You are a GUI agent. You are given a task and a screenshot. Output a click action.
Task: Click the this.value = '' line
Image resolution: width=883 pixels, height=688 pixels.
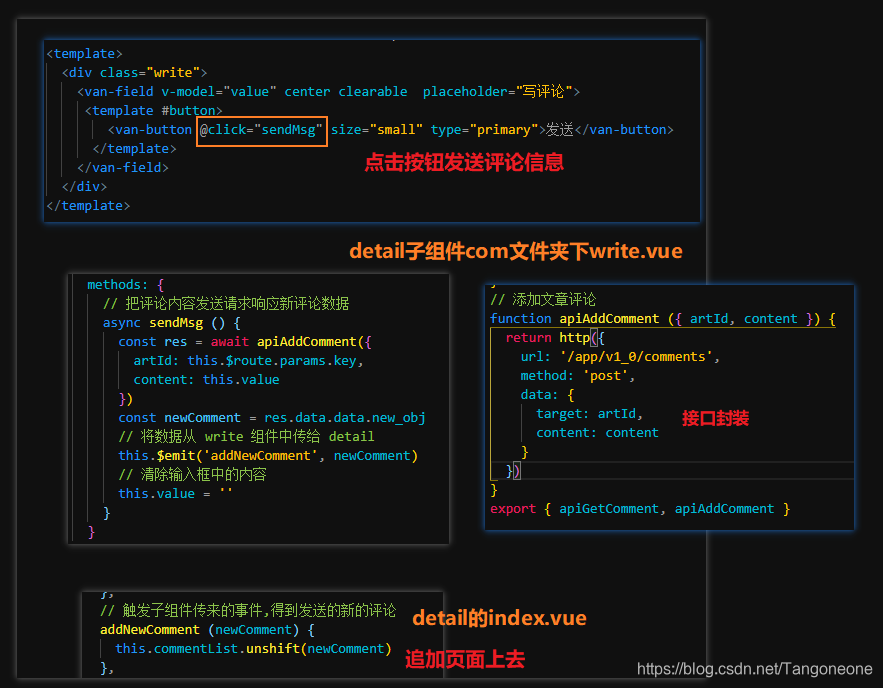coord(175,494)
